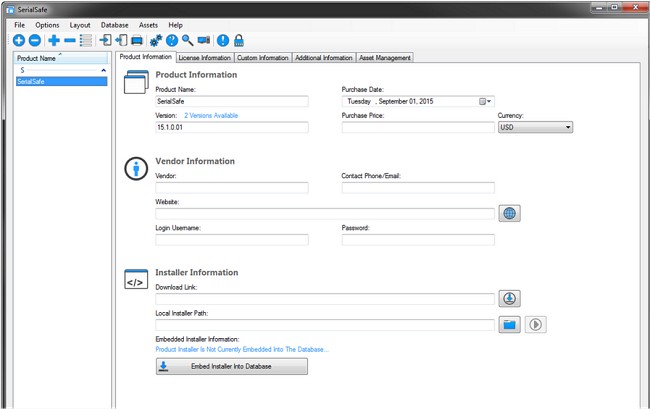Click Embed Installer Into Database button
The width and height of the screenshot is (650, 409).
pos(232,366)
